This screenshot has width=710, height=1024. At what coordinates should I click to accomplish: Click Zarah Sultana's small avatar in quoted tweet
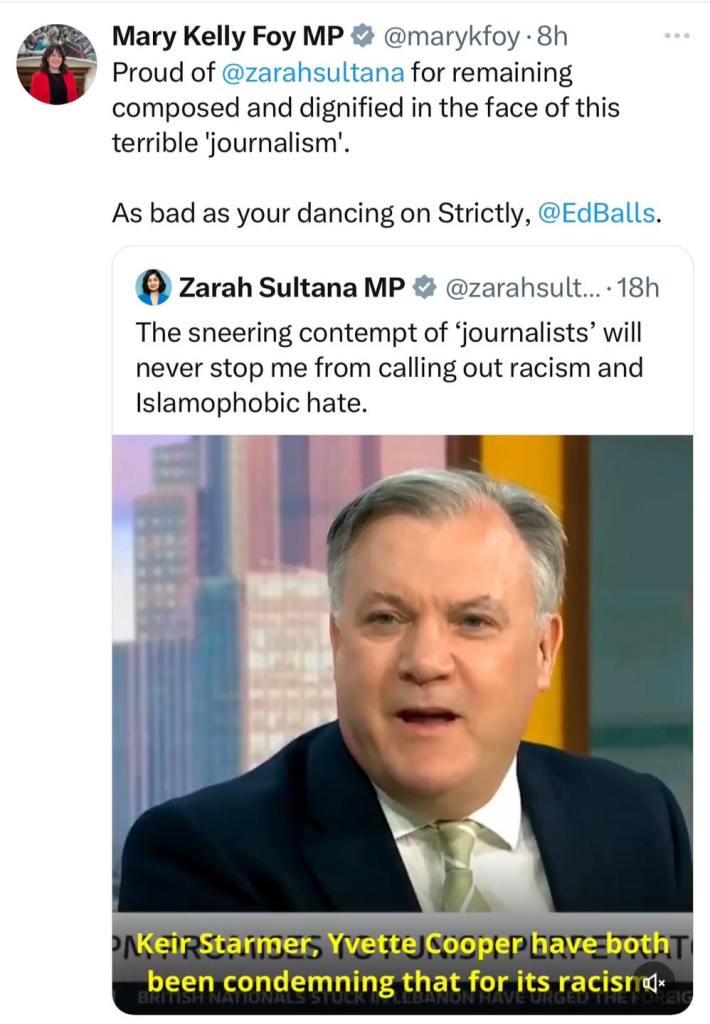coord(153,288)
